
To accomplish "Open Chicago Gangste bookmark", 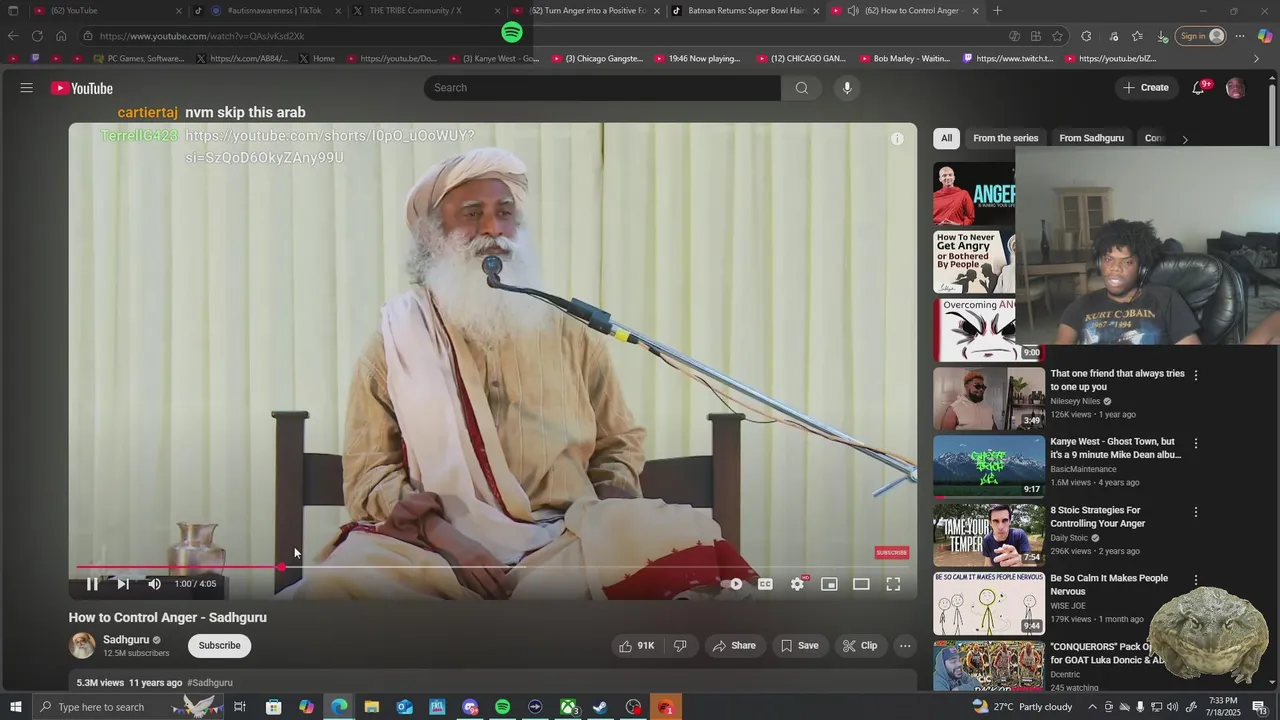I will coord(597,59).
